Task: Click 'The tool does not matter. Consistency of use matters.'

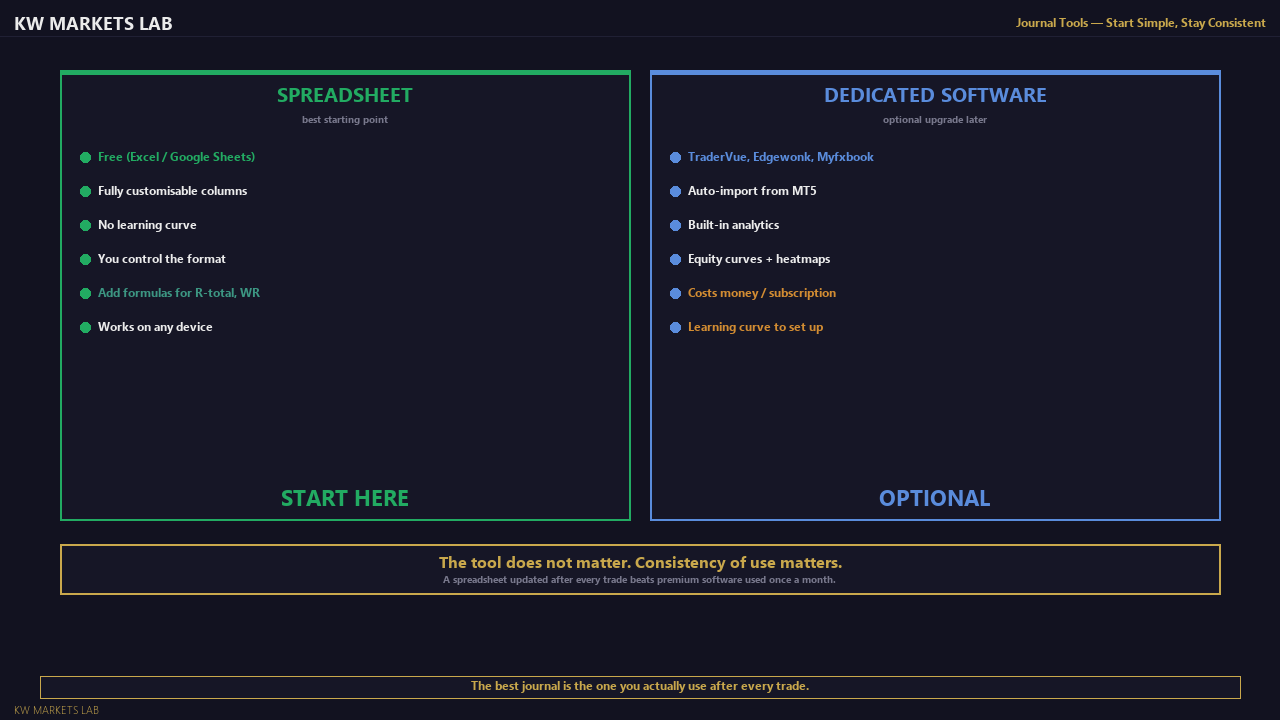Action: pos(640,562)
